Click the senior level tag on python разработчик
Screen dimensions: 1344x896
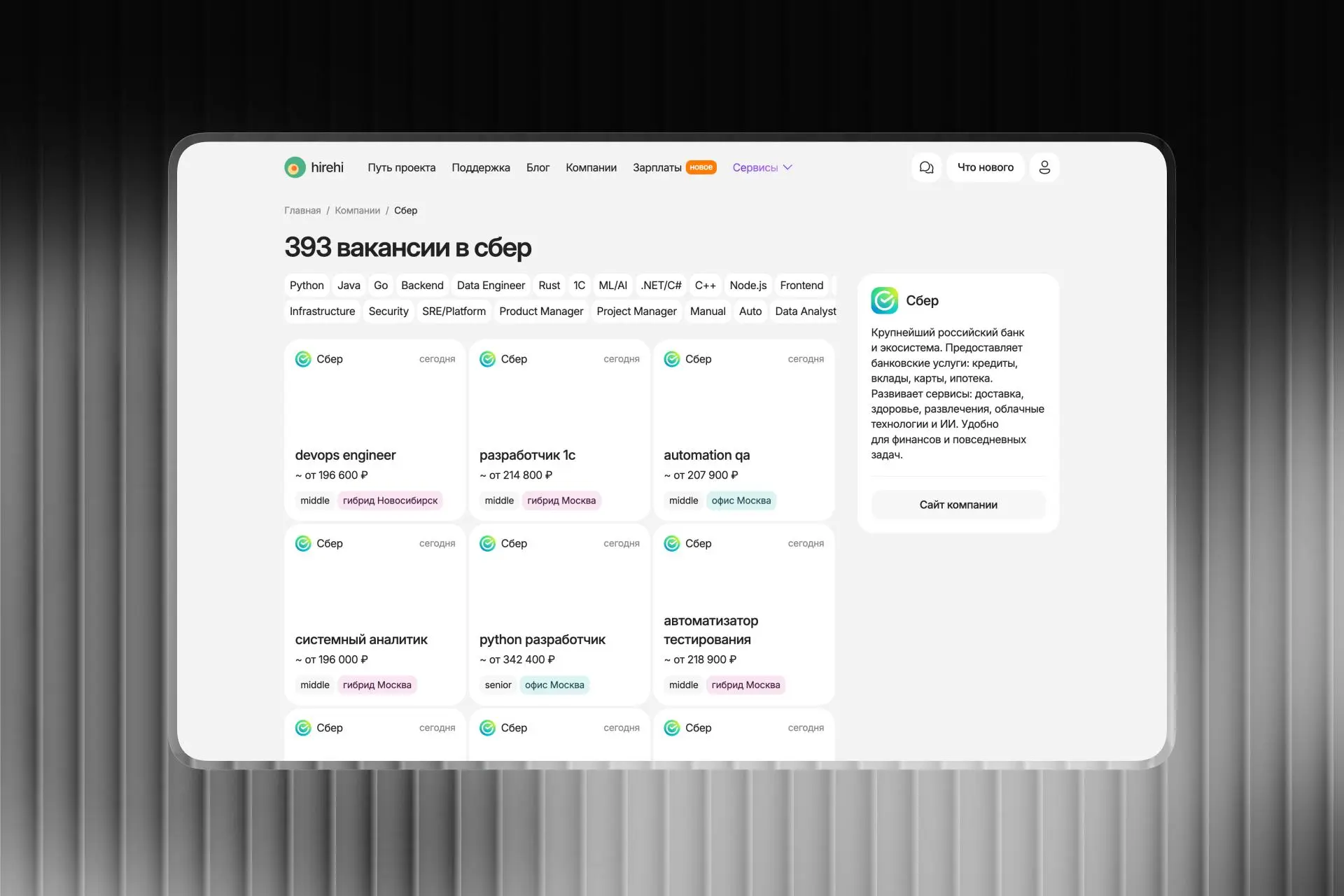point(498,685)
